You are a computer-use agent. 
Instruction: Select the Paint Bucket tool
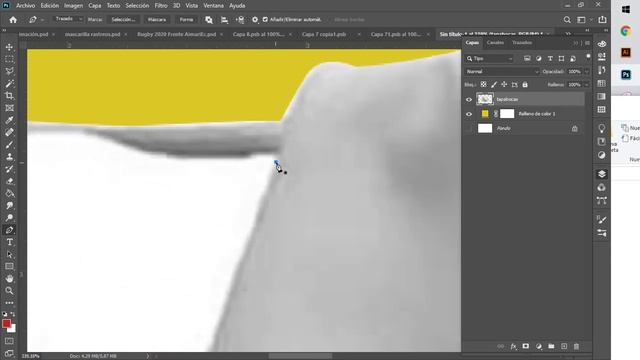point(9,193)
